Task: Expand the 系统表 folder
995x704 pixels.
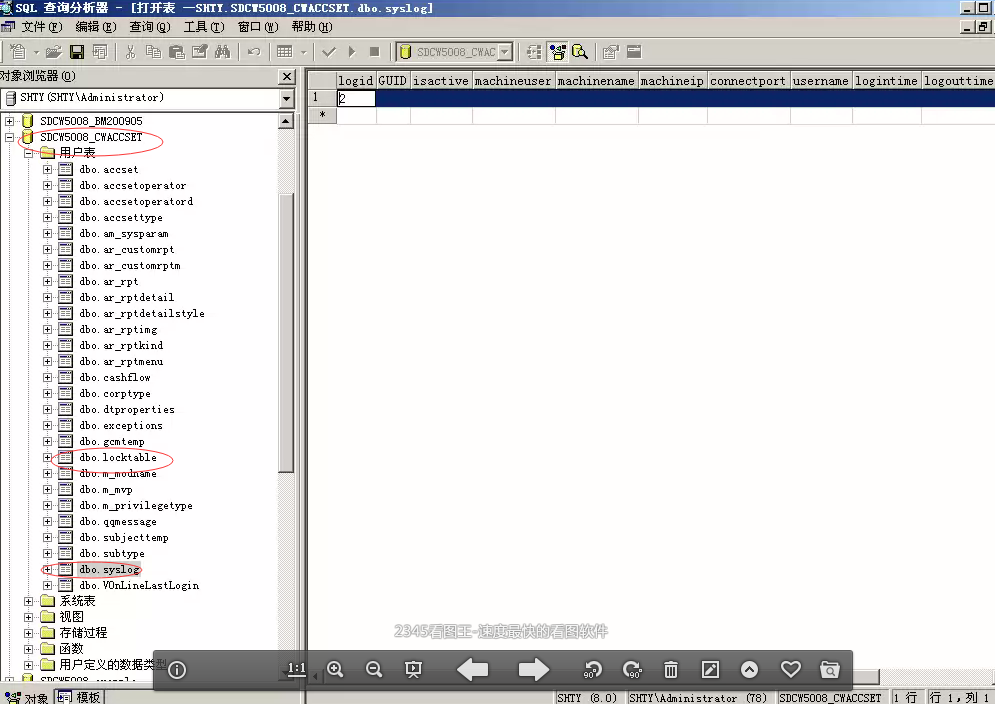Action: pyautogui.click(x=29, y=601)
